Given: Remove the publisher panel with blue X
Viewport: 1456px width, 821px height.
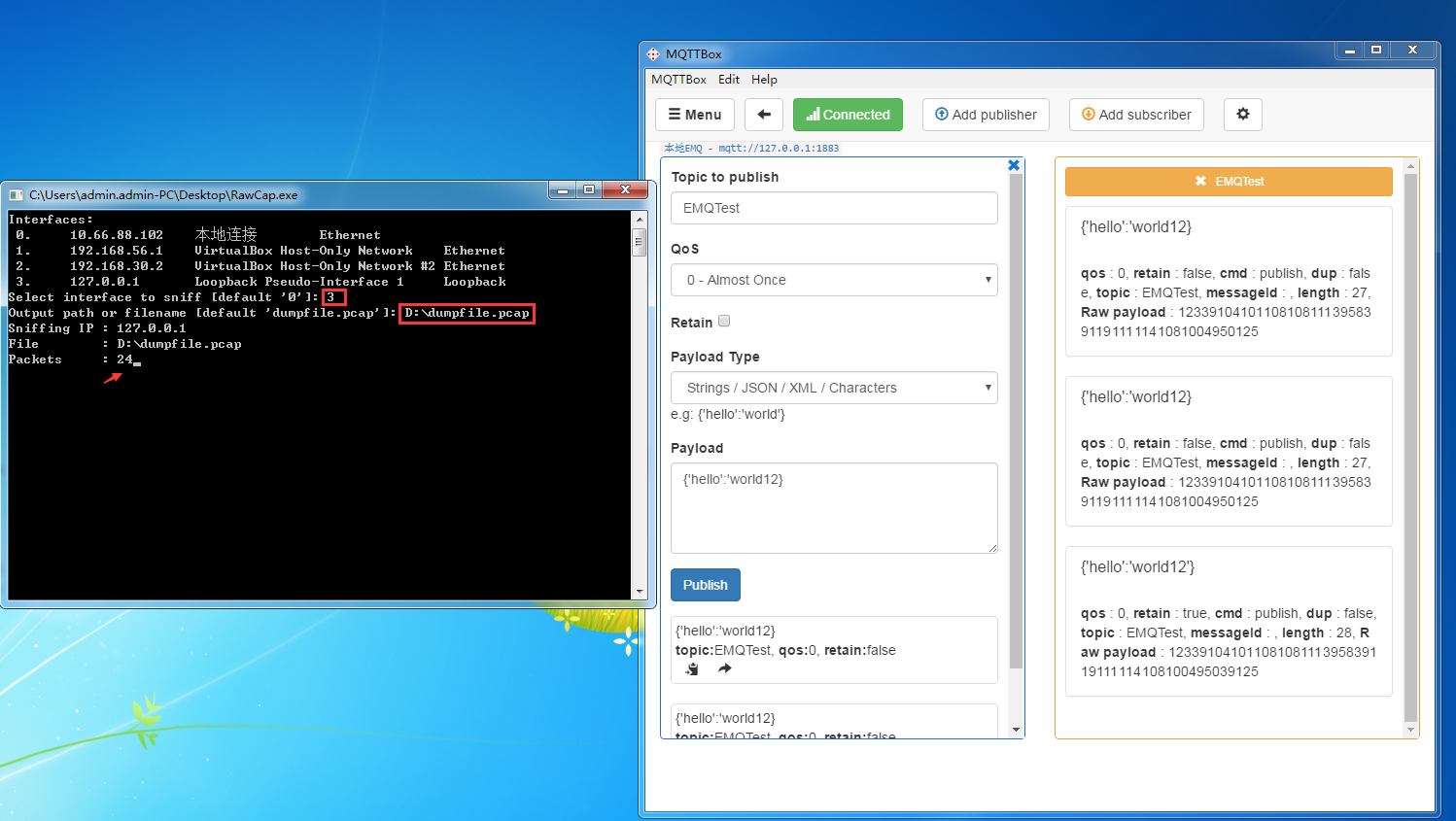Looking at the screenshot, I should pos(1014,165).
